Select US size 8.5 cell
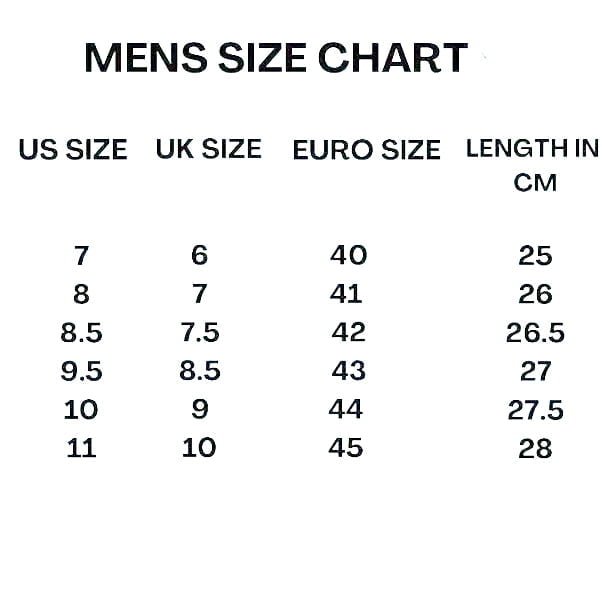The height and width of the screenshot is (600, 602). point(81,332)
